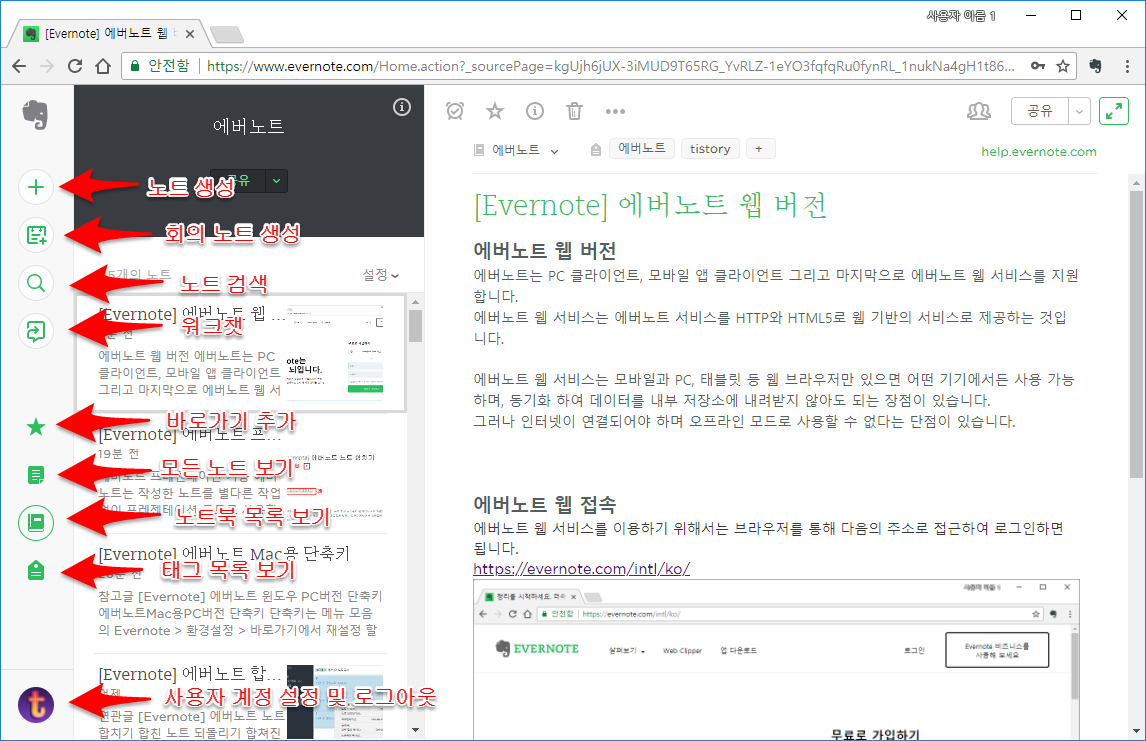Open the notebooks list icon

pos(36,522)
